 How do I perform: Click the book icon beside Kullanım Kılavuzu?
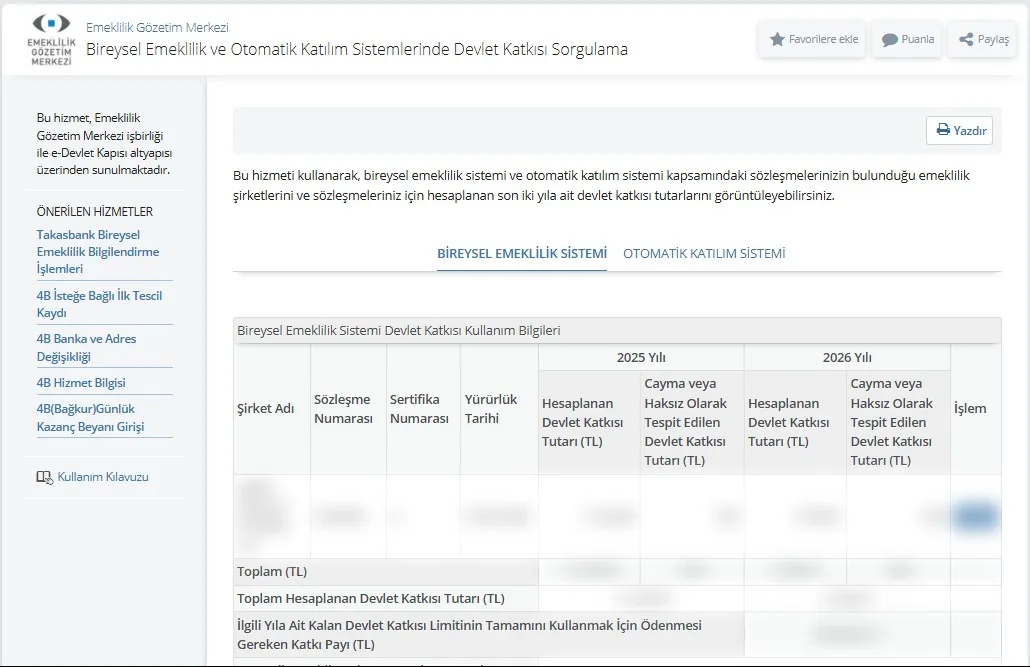click(44, 477)
